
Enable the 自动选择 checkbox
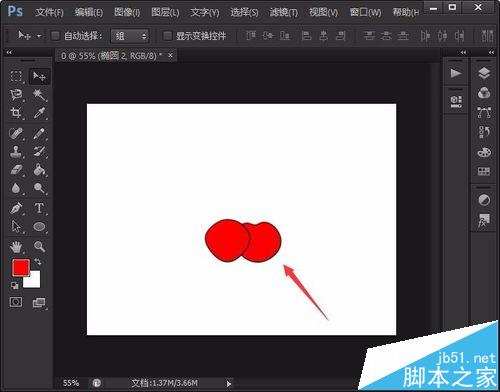click(55, 36)
